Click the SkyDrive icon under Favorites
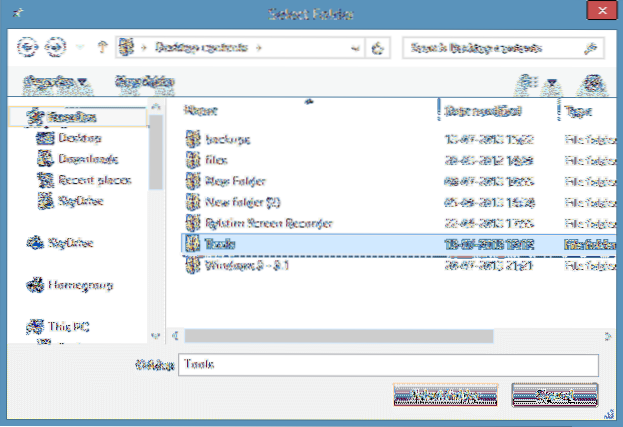 44,200
